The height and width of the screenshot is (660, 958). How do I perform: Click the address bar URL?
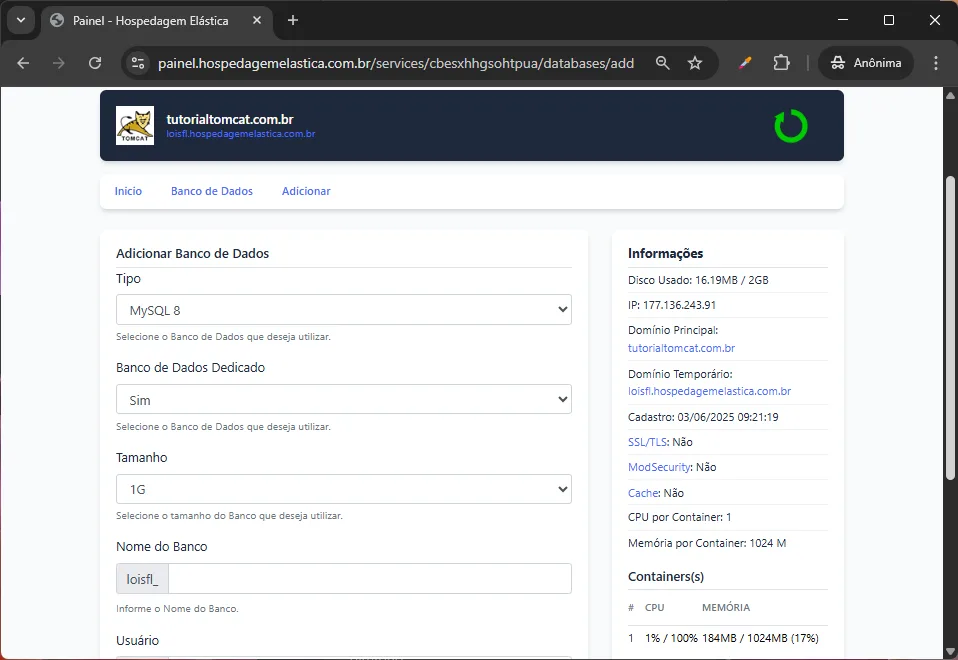pyautogui.click(x=396, y=63)
